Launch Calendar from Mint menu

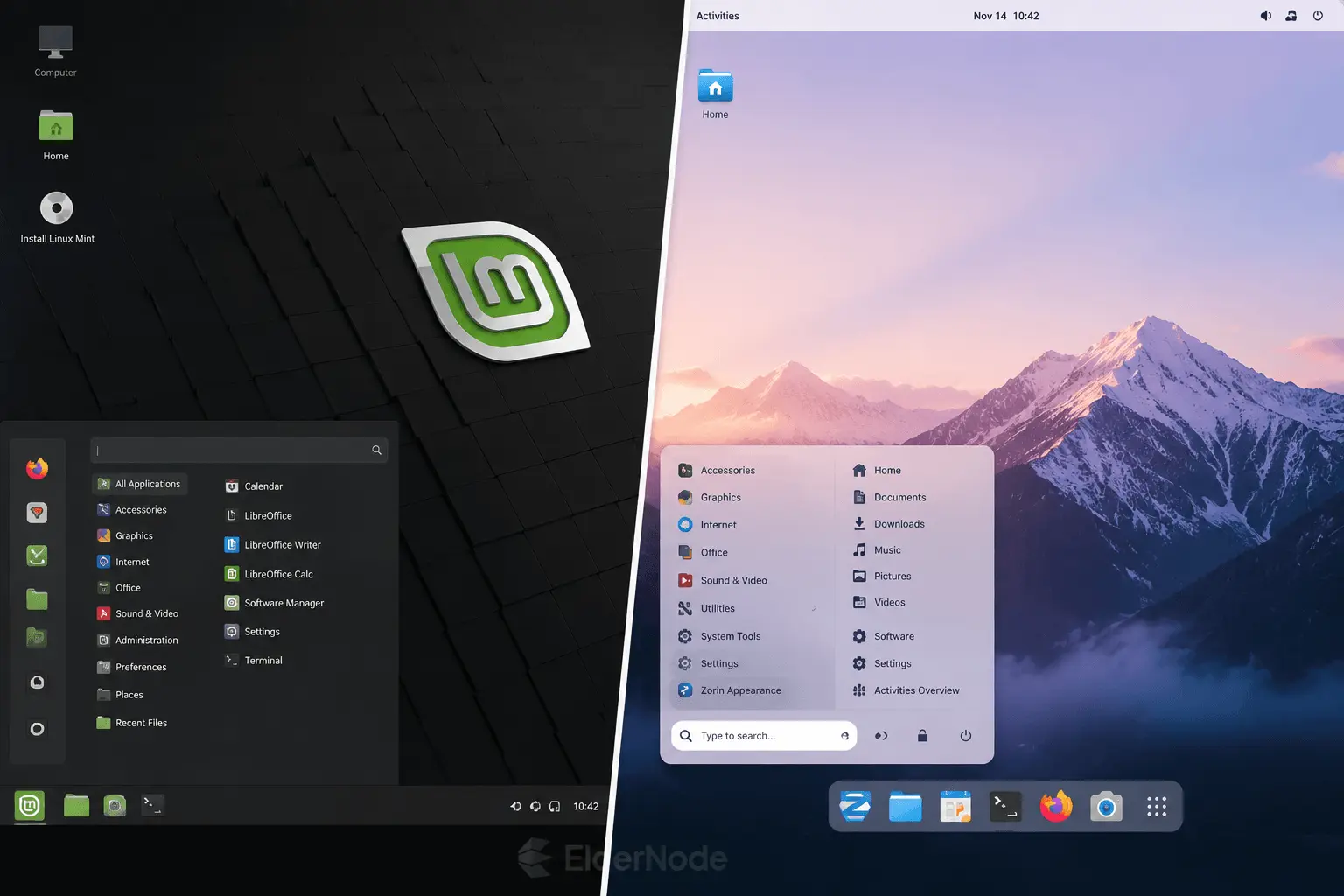click(x=254, y=486)
